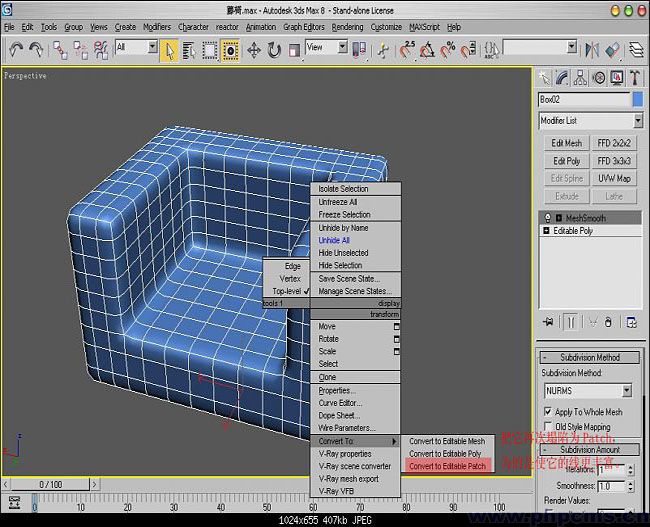This screenshot has height=527, width=650.
Task: Click the 0 / 100 time slider
Action: (x=50, y=484)
